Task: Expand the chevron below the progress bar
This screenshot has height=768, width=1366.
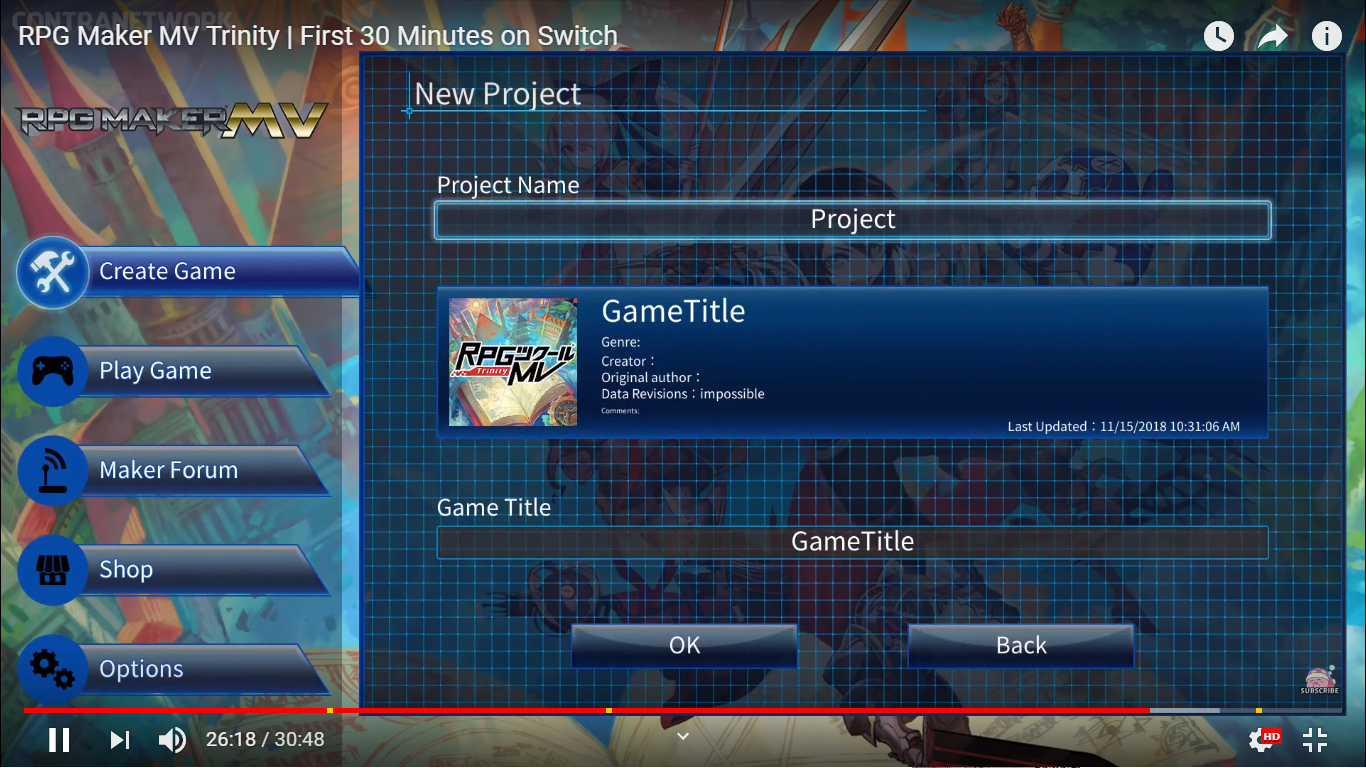Action: (x=683, y=736)
